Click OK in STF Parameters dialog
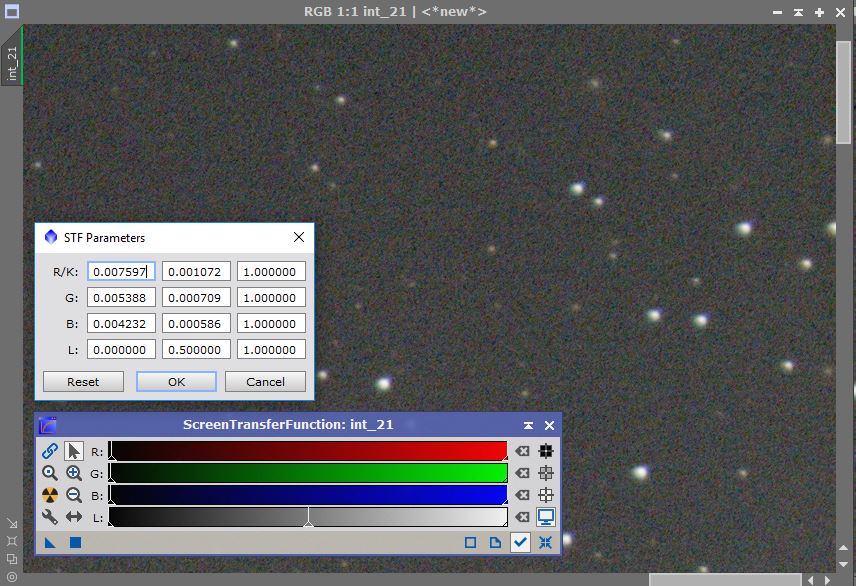The height and width of the screenshot is (586, 856). [x=176, y=382]
